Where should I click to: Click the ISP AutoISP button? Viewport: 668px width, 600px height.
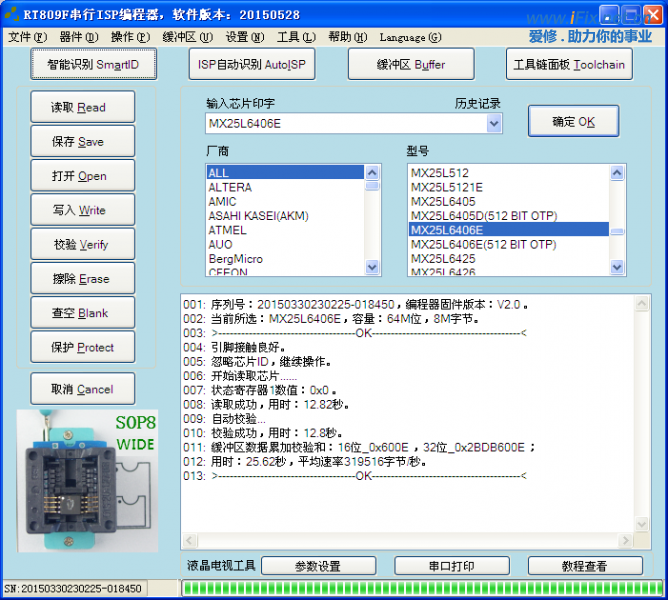[252, 64]
